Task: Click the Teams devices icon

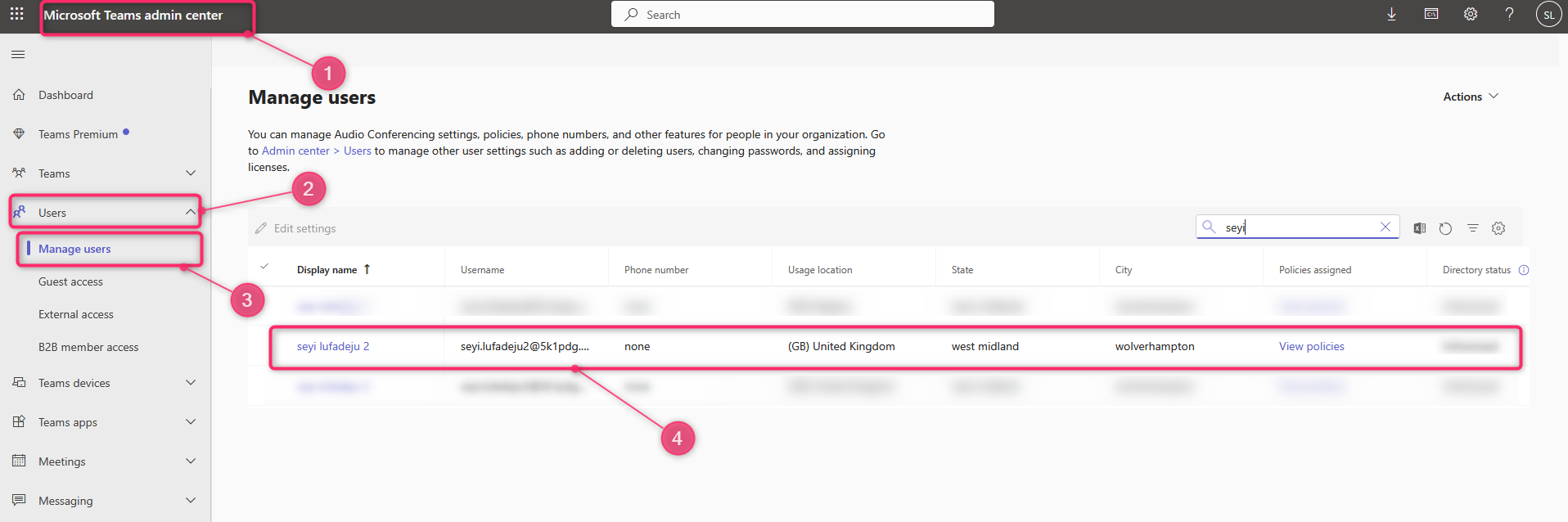Action: (x=19, y=383)
